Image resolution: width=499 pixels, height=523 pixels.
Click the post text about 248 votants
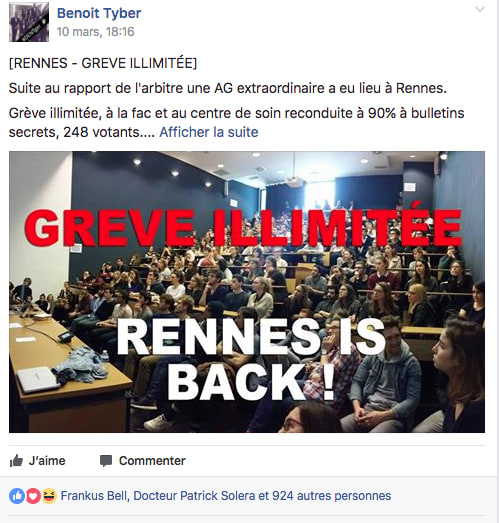82,132
